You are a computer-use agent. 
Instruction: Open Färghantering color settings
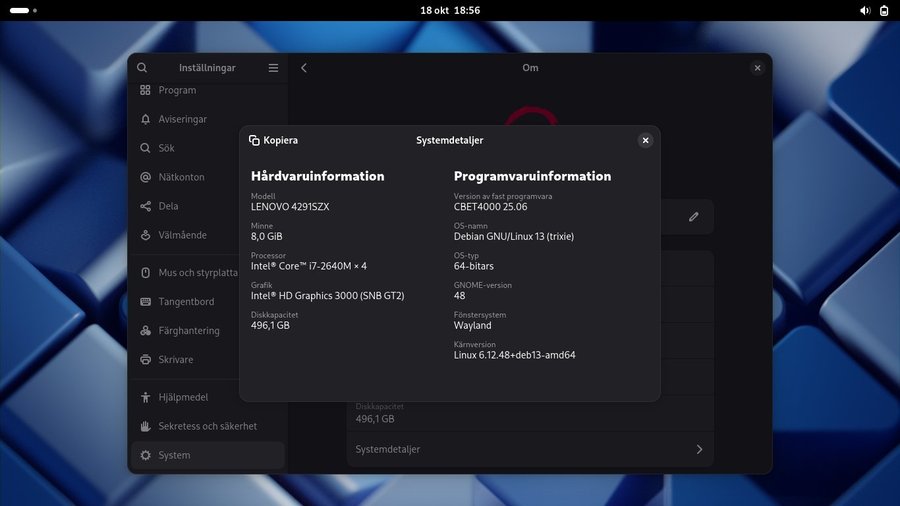[188, 331]
